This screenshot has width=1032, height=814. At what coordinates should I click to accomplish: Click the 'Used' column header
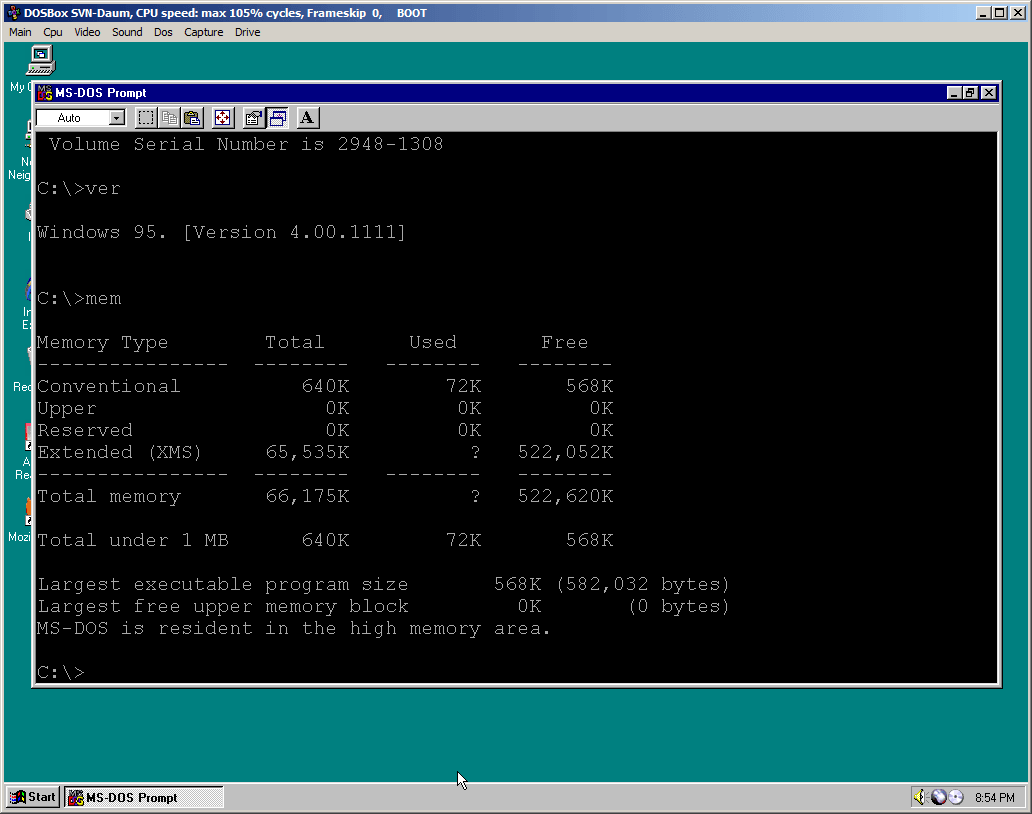tap(432, 342)
